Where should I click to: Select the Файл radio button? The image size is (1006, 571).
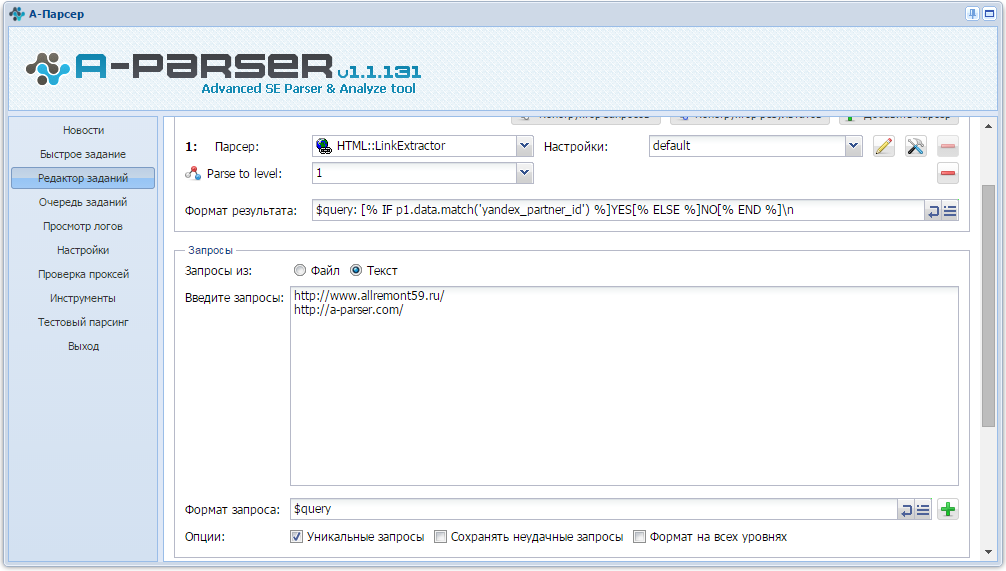coord(300,271)
